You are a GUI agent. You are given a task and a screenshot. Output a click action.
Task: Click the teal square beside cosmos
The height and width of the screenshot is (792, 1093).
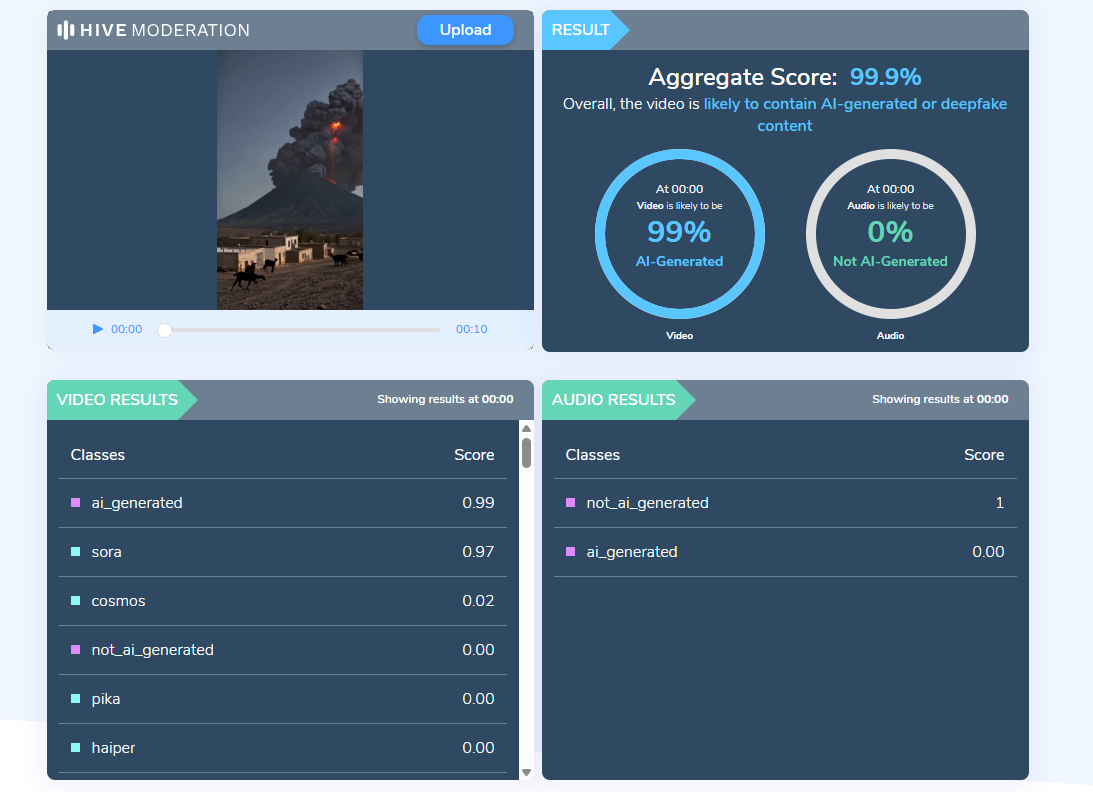[76, 601]
